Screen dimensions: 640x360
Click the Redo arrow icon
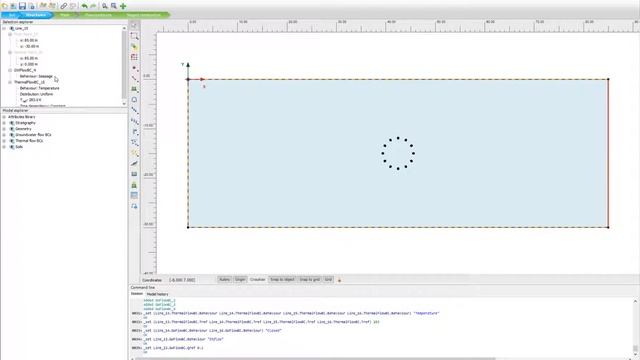click(93, 6)
